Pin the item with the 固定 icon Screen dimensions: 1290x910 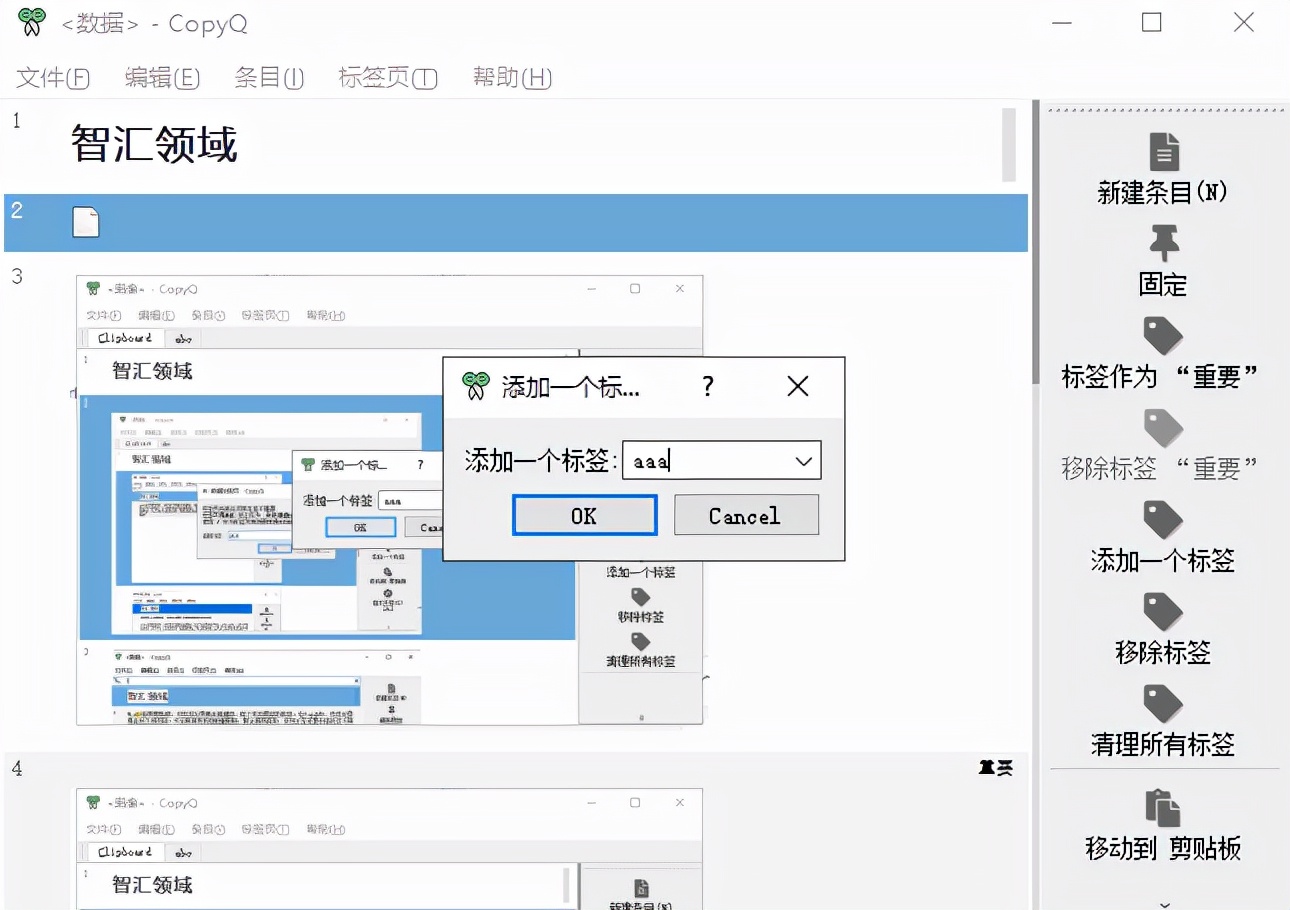pos(1162,243)
